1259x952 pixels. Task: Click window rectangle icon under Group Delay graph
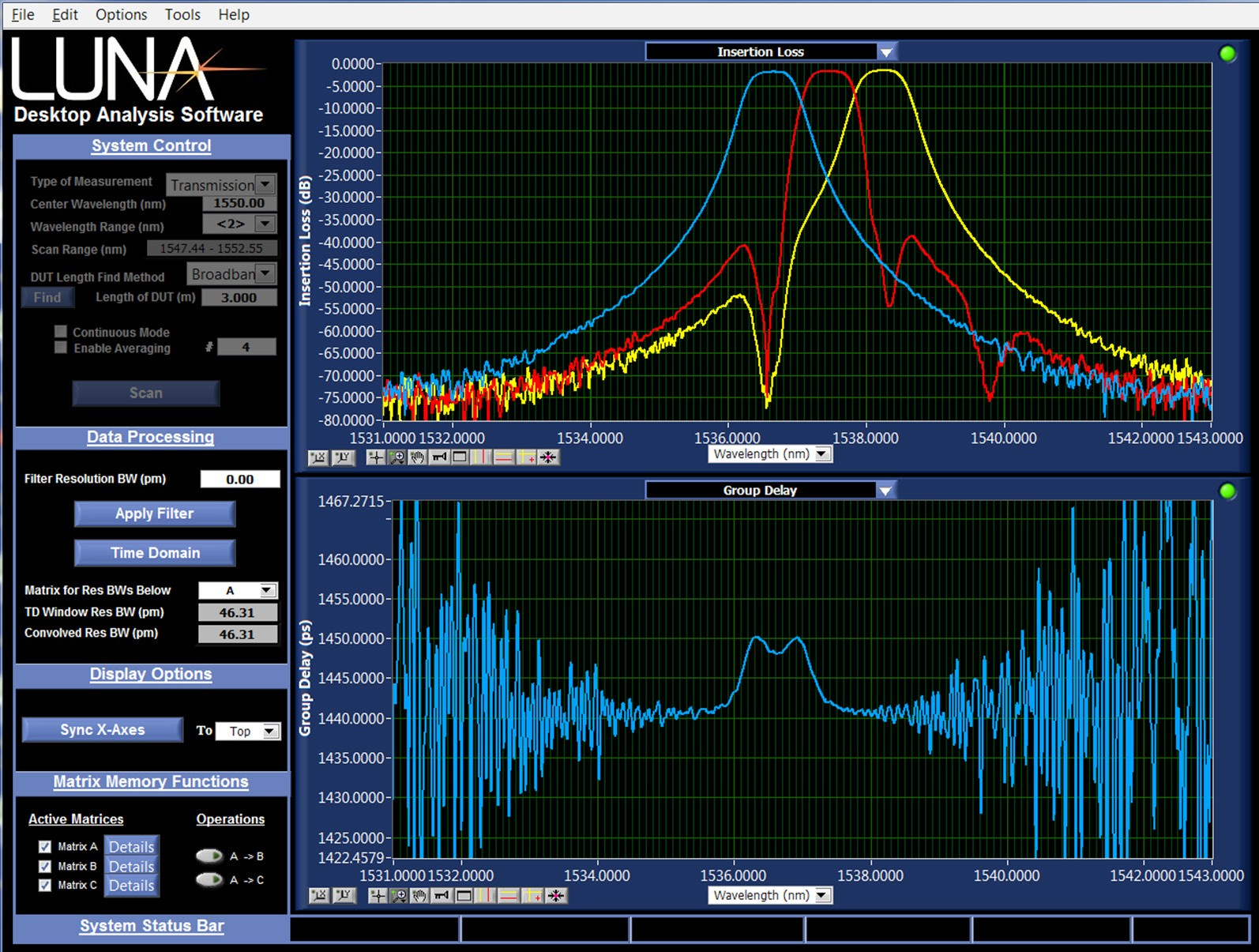[464, 895]
